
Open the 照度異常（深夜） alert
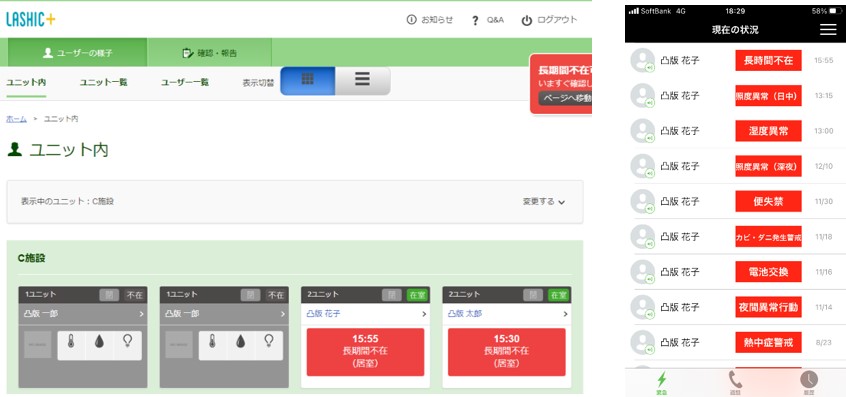[x=768, y=166]
